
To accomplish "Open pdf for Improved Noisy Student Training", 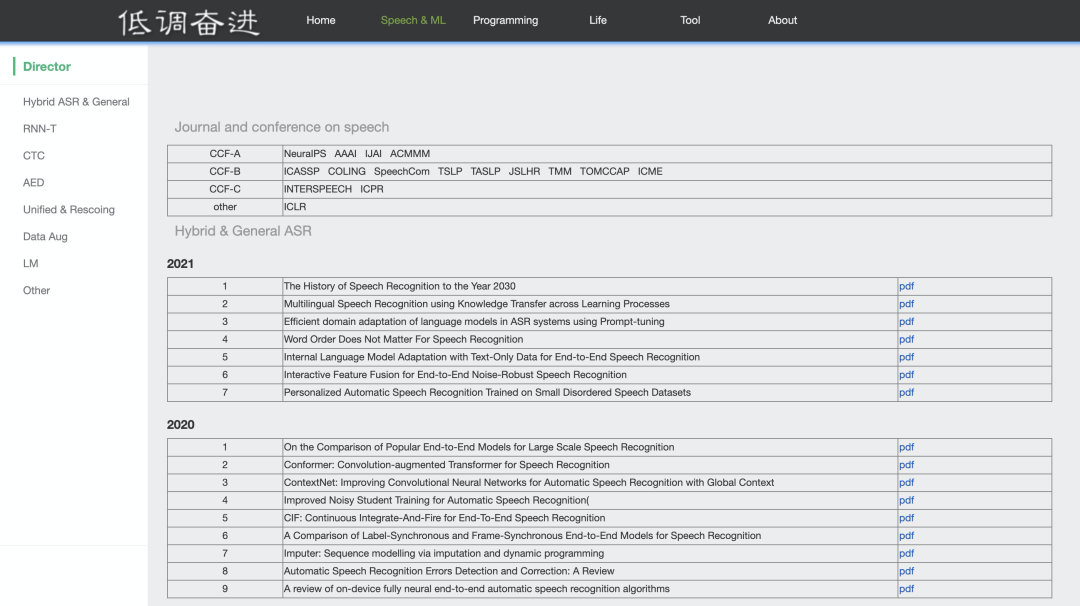I will point(906,501).
